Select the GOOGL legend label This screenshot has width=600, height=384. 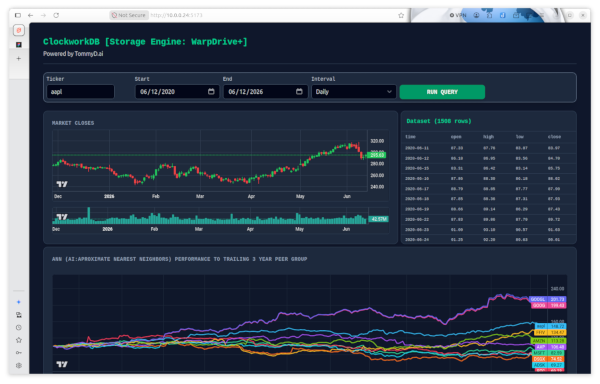click(548, 299)
